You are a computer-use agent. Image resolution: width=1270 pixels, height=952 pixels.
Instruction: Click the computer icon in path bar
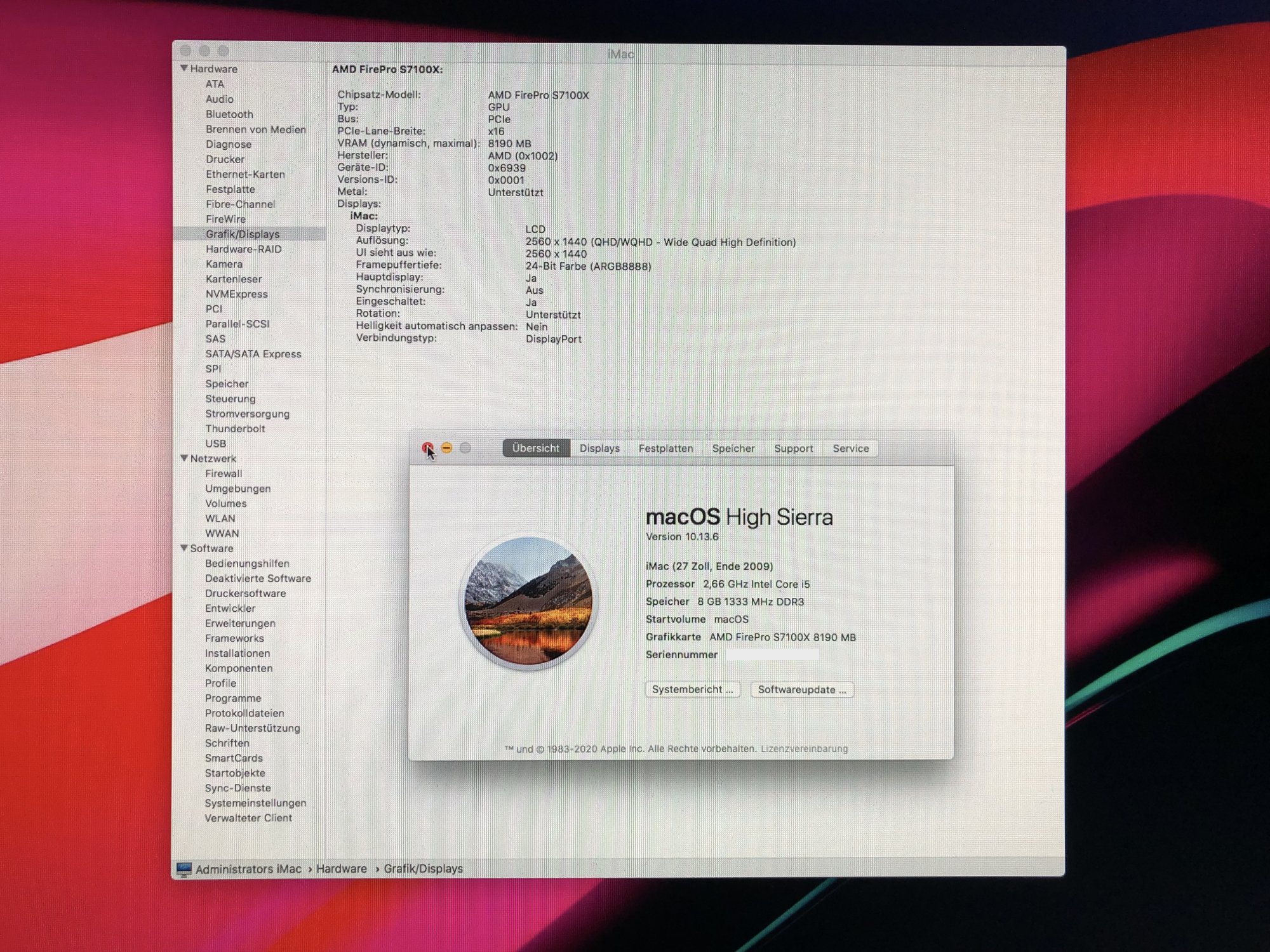[x=185, y=869]
